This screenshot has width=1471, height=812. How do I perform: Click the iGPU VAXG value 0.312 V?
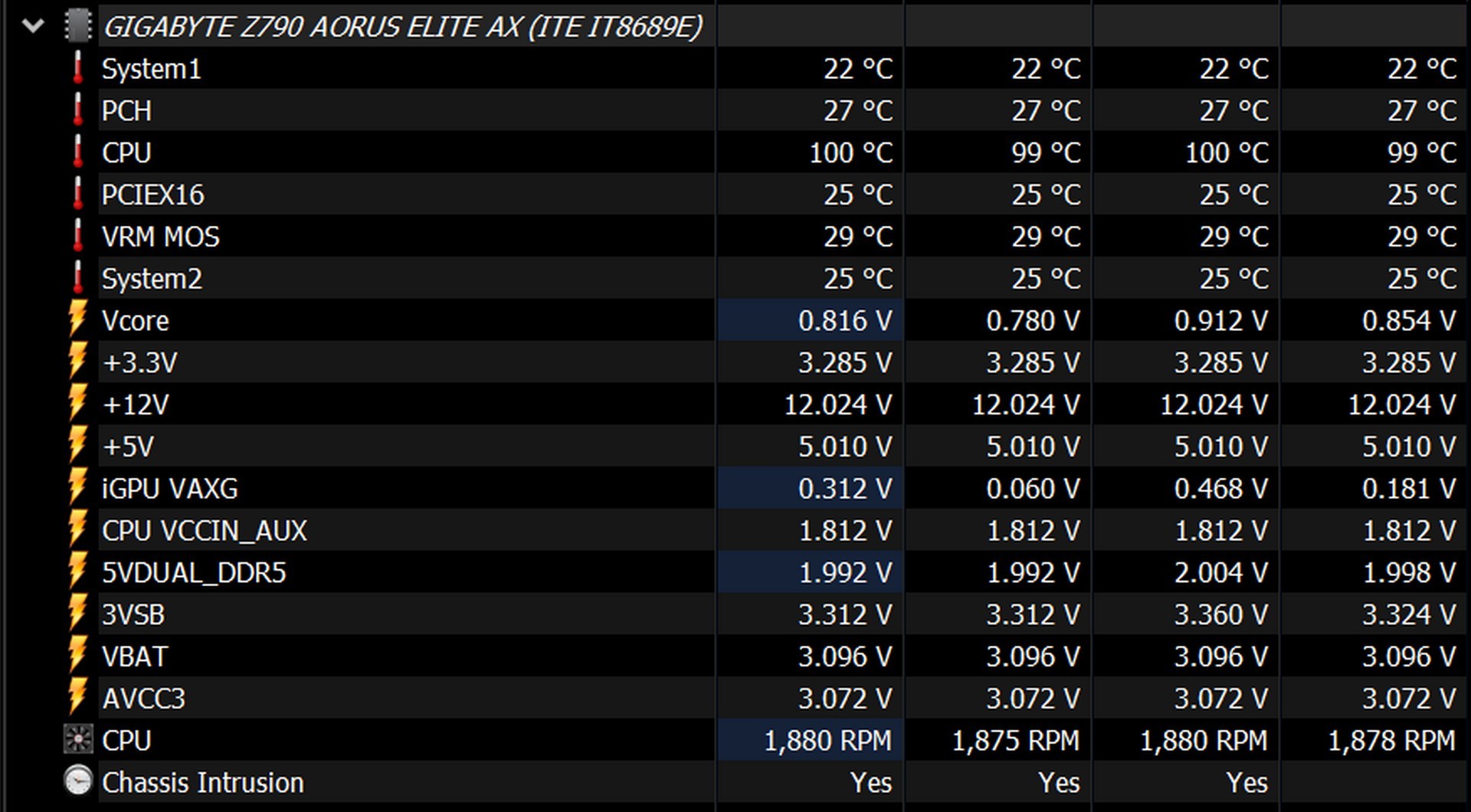coord(845,489)
